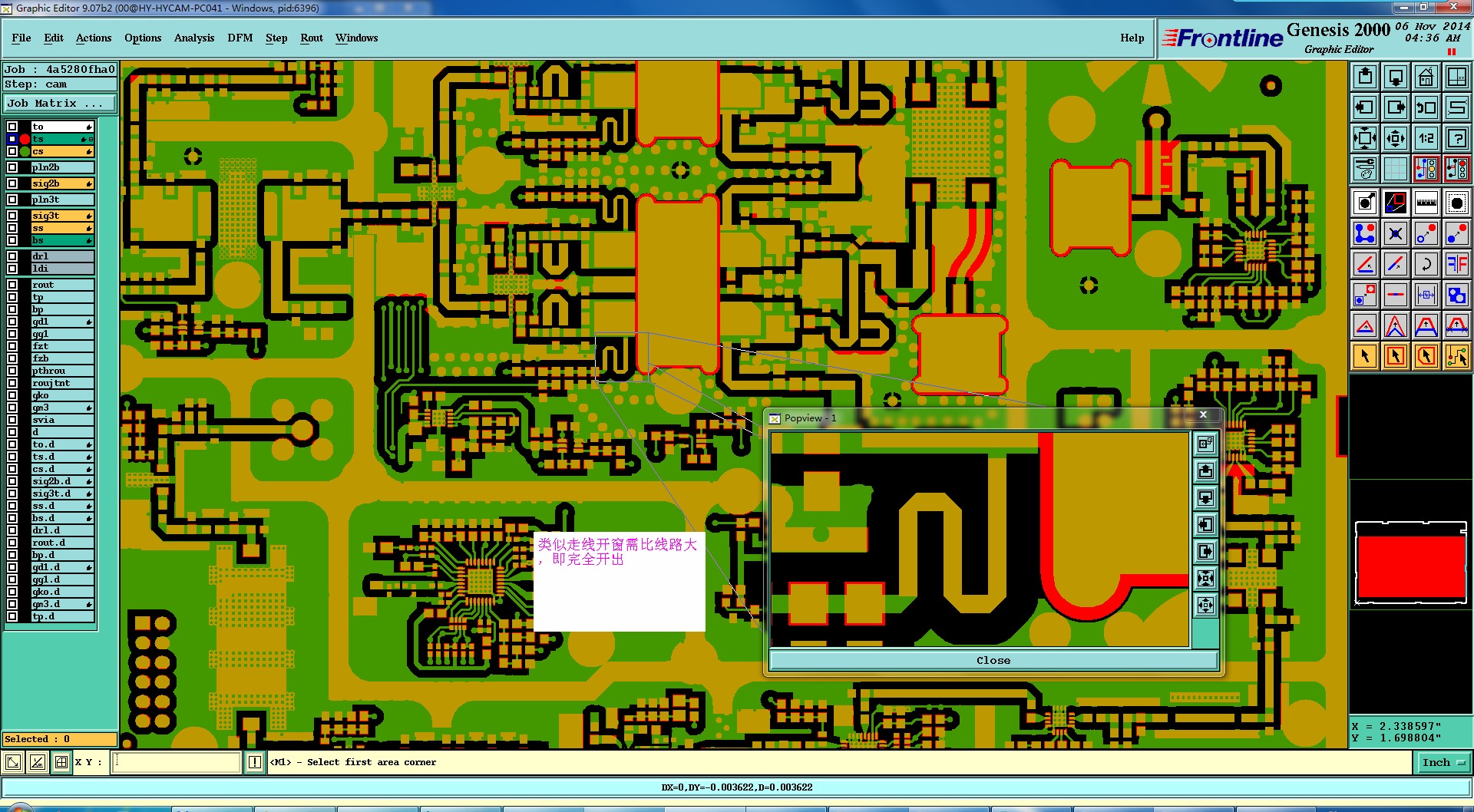1474x812 pixels.
Task: Select the mirror F tool
Action: [1456, 264]
